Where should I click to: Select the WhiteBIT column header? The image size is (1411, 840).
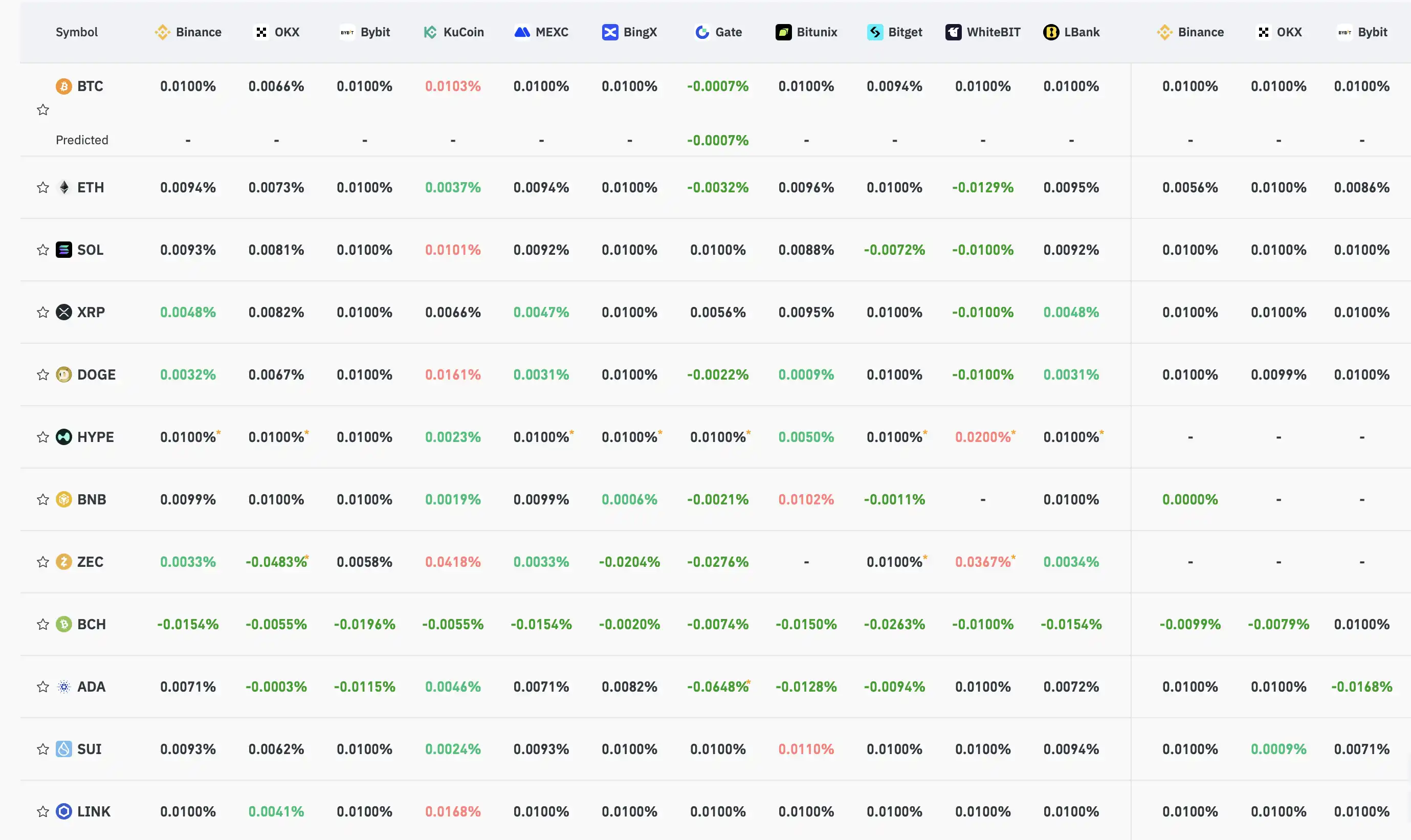[983, 32]
